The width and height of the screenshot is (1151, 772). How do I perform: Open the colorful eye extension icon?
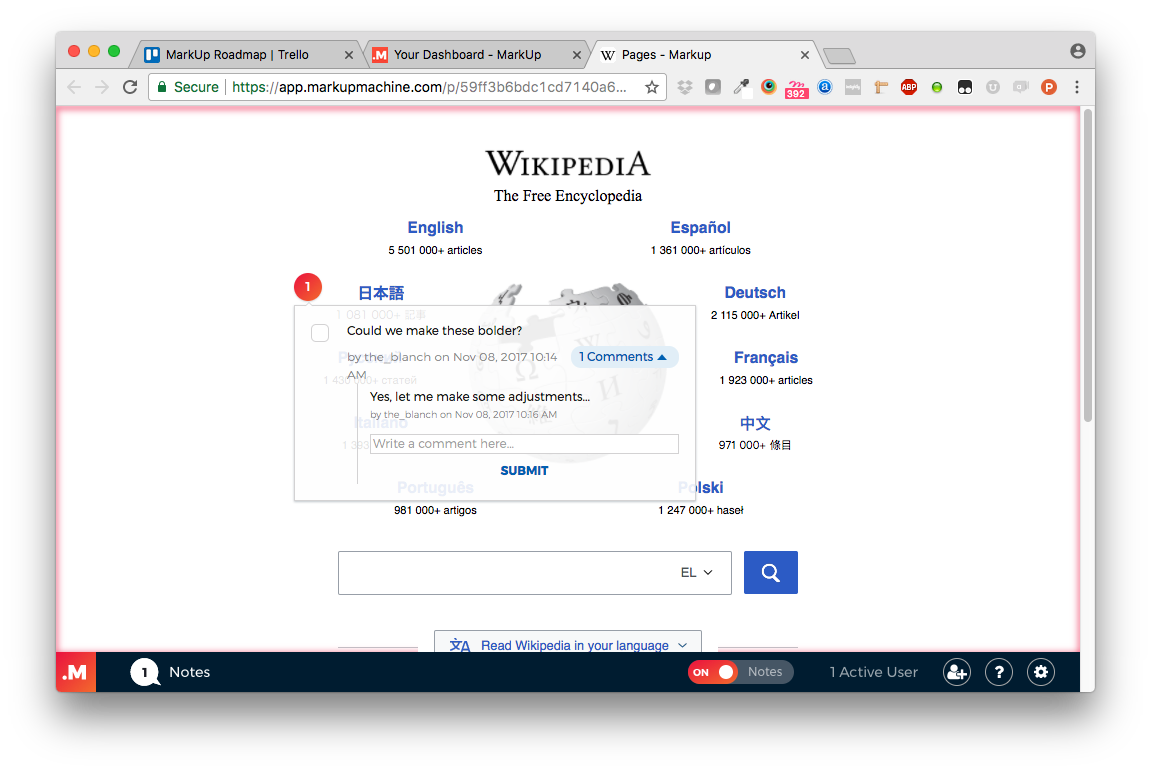(769, 87)
